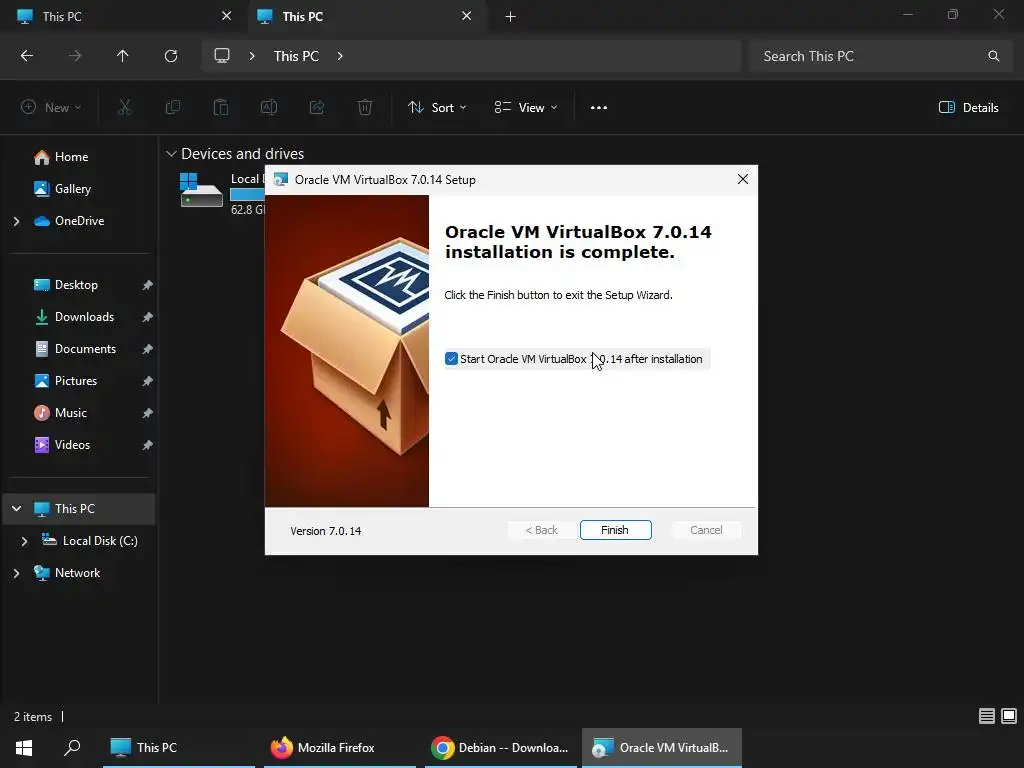Select the Local Disk drive icon in the content area

[201, 190]
